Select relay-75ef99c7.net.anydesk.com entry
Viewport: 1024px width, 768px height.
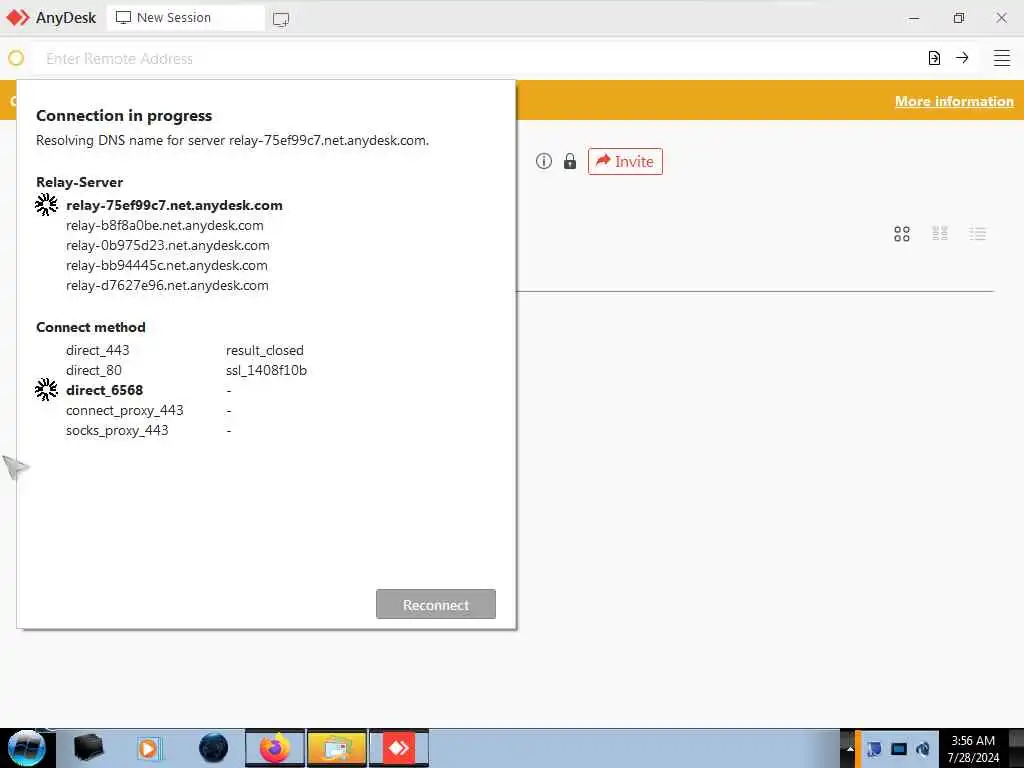click(x=174, y=205)
